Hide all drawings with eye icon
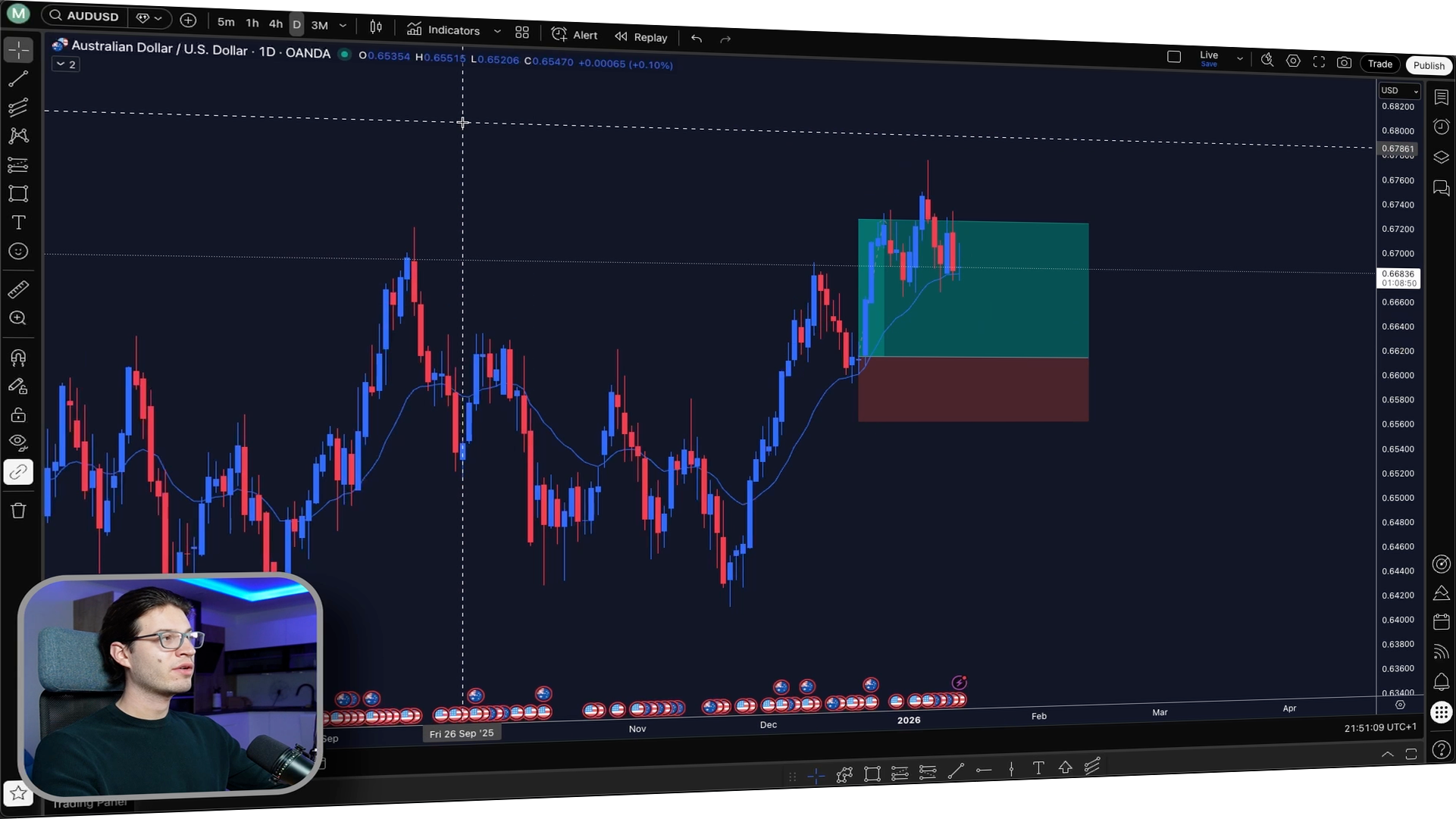Screen dimensions: 1456x819 pos(18,442)
